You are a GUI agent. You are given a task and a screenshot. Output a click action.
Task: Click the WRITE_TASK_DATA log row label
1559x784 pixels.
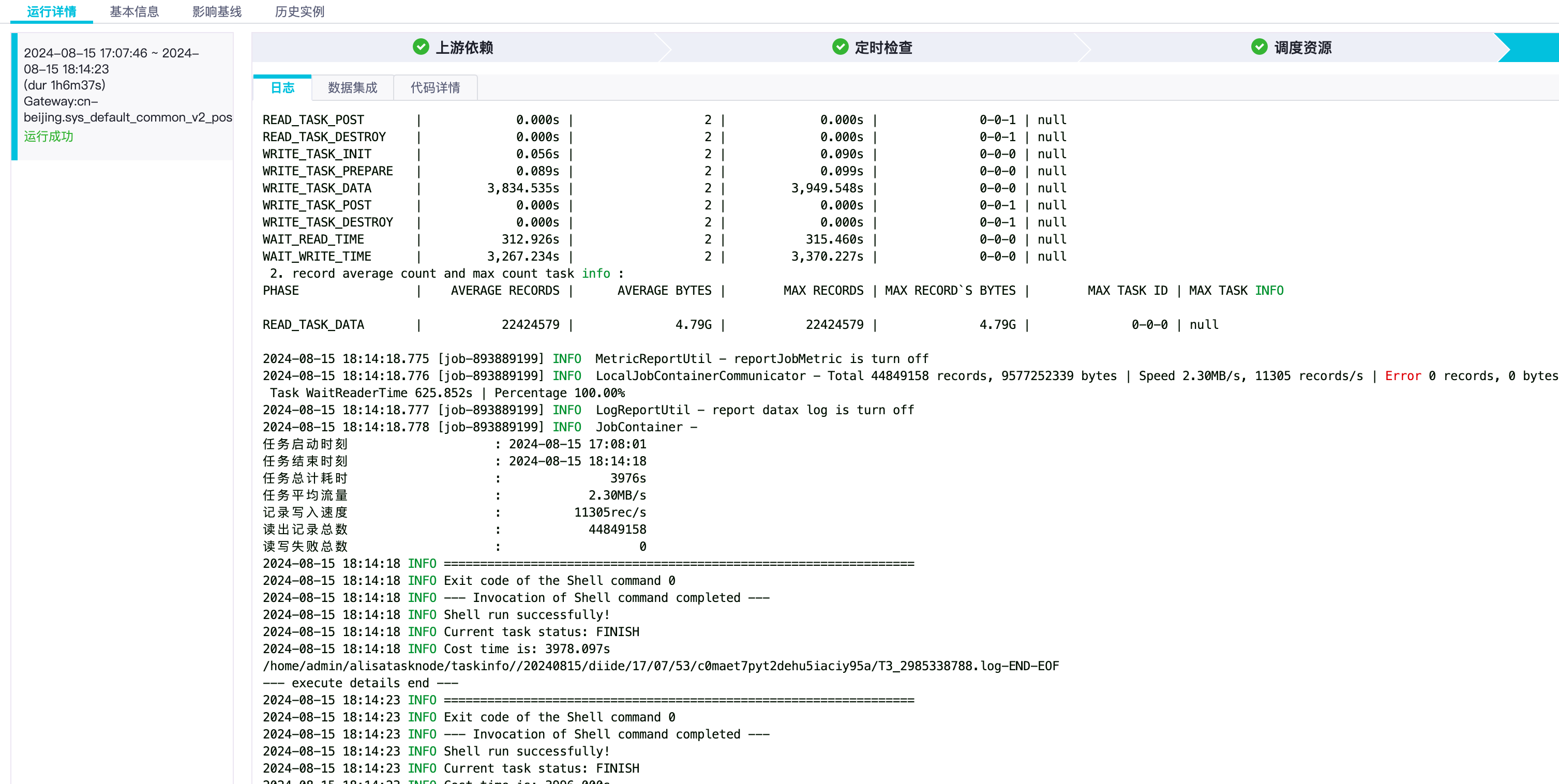click(317, 188)
